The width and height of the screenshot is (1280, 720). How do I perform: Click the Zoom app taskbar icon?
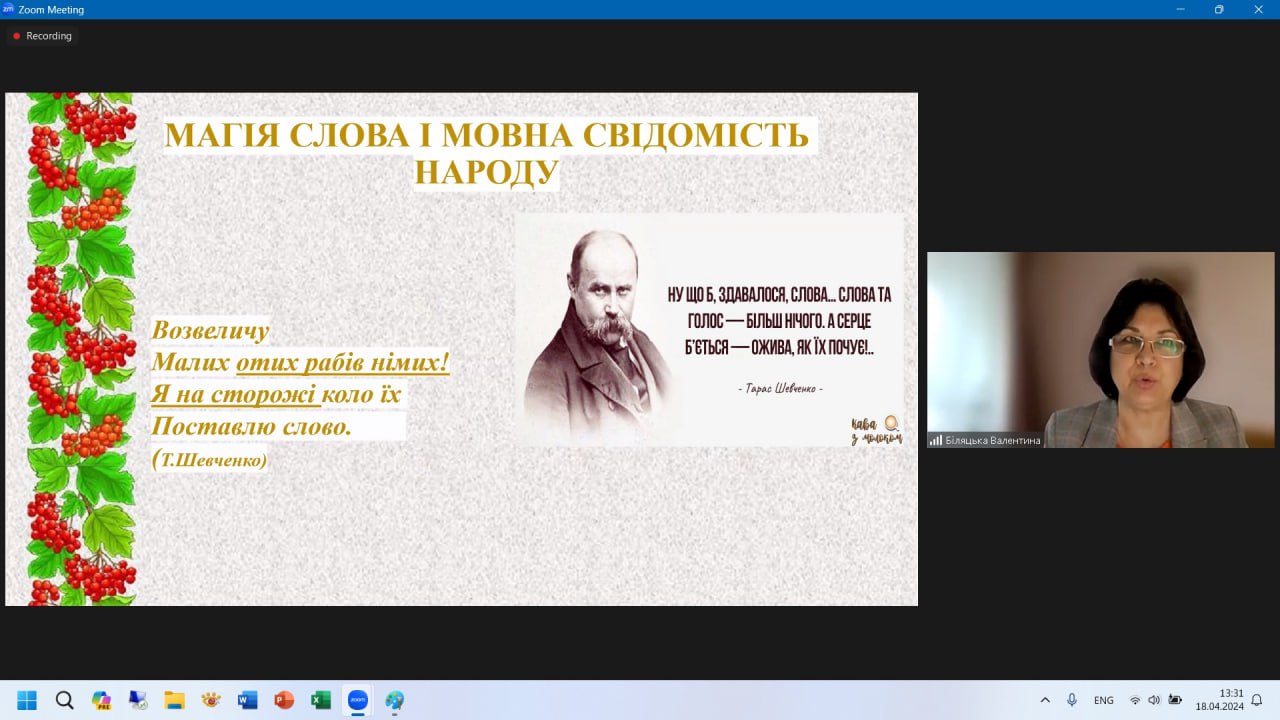click(357, 700)
